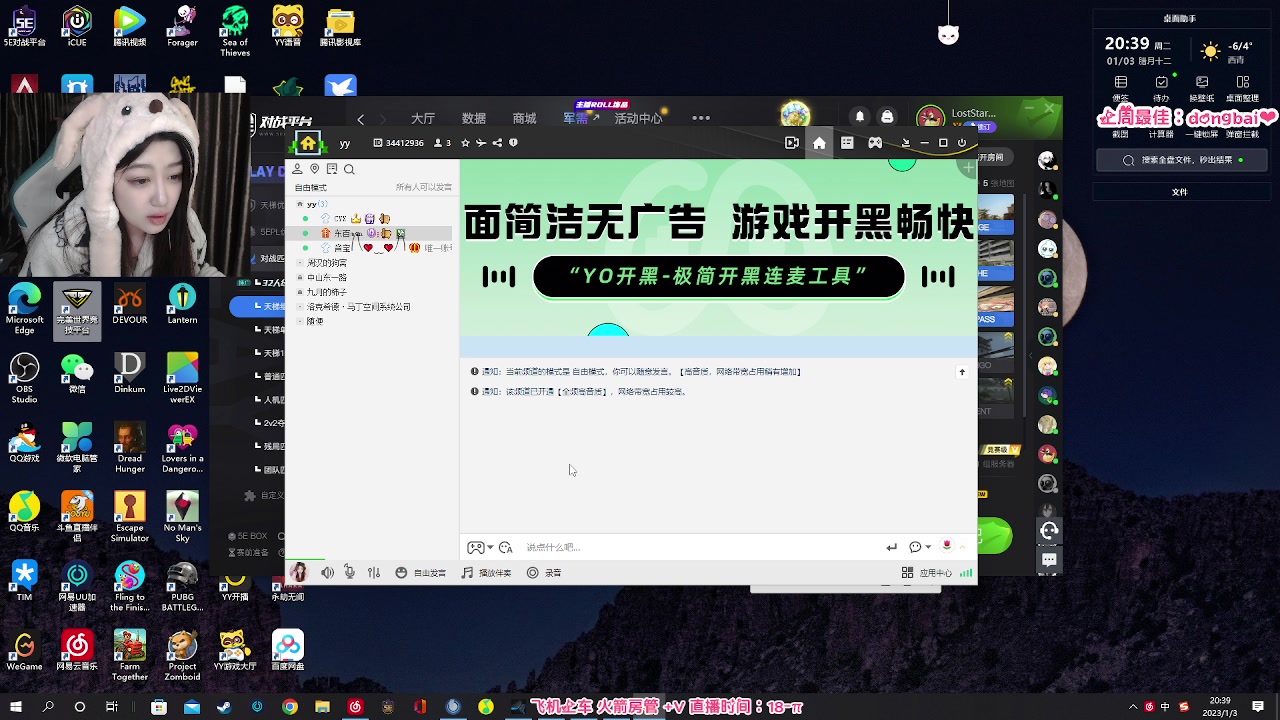Open the PUBG BATTLEGROUNDS desktop shortcut

click(182, 588)
